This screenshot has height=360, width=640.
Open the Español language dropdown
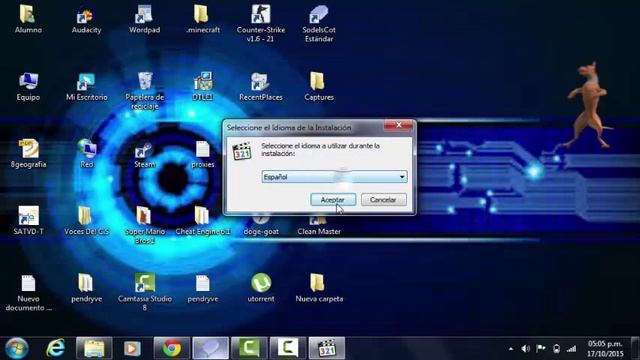tap(334, 177)
